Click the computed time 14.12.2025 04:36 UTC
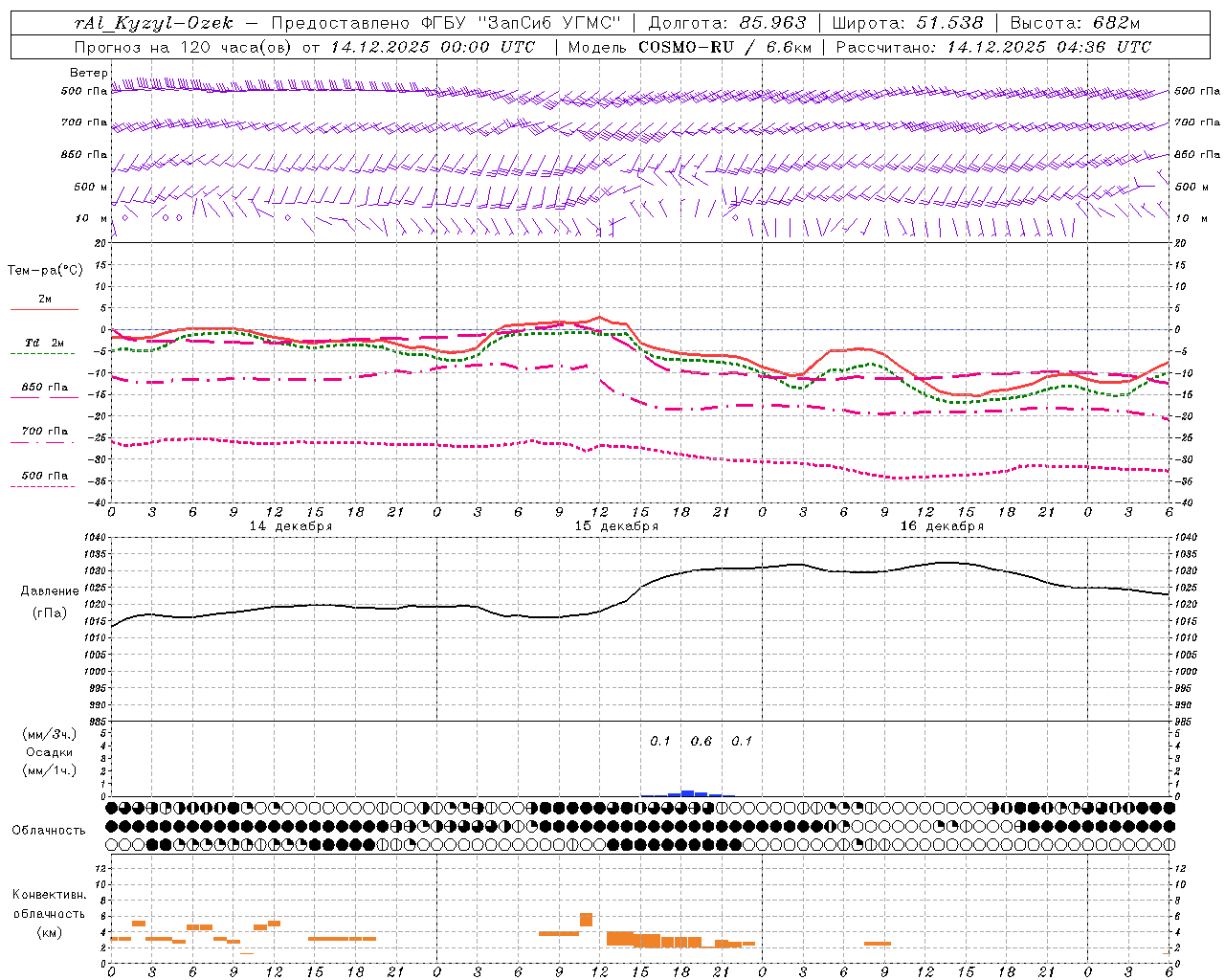The height and width of the screenshot is (980, 1225). pos(1049,47)
